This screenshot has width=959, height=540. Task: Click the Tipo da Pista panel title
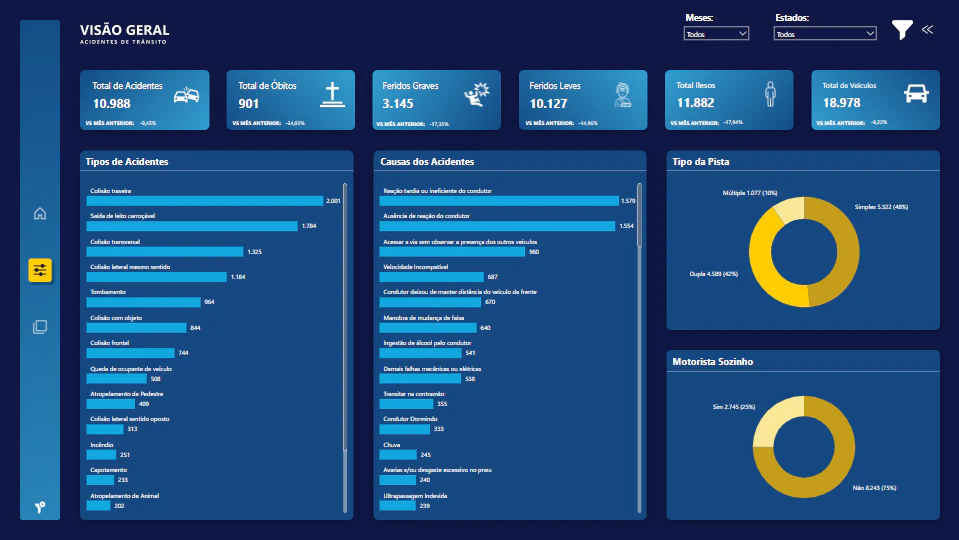click(701, 161)
